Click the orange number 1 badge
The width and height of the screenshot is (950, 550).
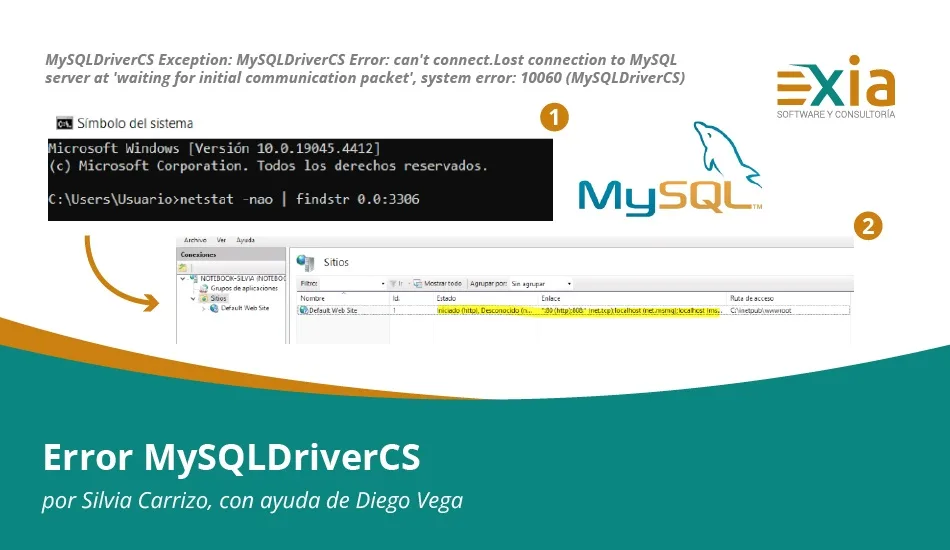pos(554,118)
